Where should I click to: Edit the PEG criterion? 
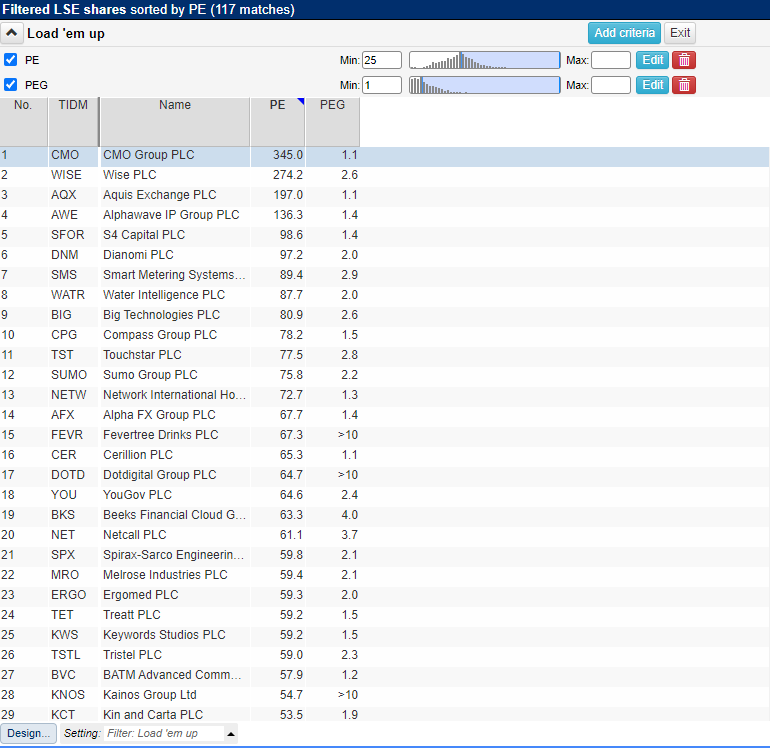tap(652, 85)
